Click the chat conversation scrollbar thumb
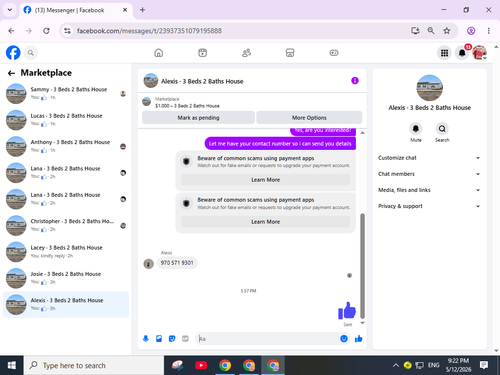The height and width of the screenshot is (375, 500). pos(362,266)
